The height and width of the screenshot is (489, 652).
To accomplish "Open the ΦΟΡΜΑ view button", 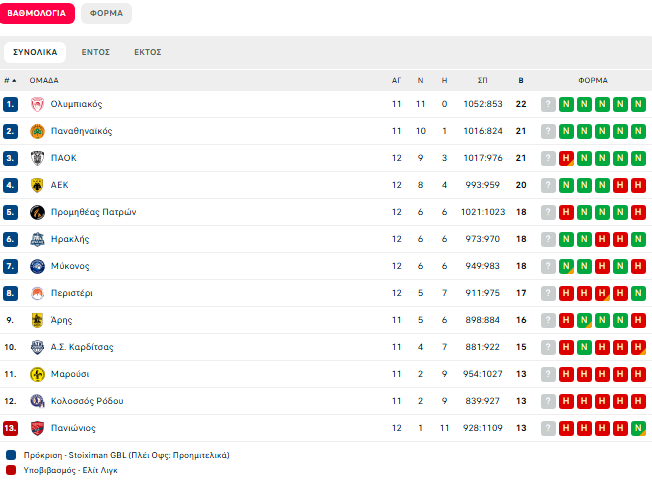I will point(106,14).
